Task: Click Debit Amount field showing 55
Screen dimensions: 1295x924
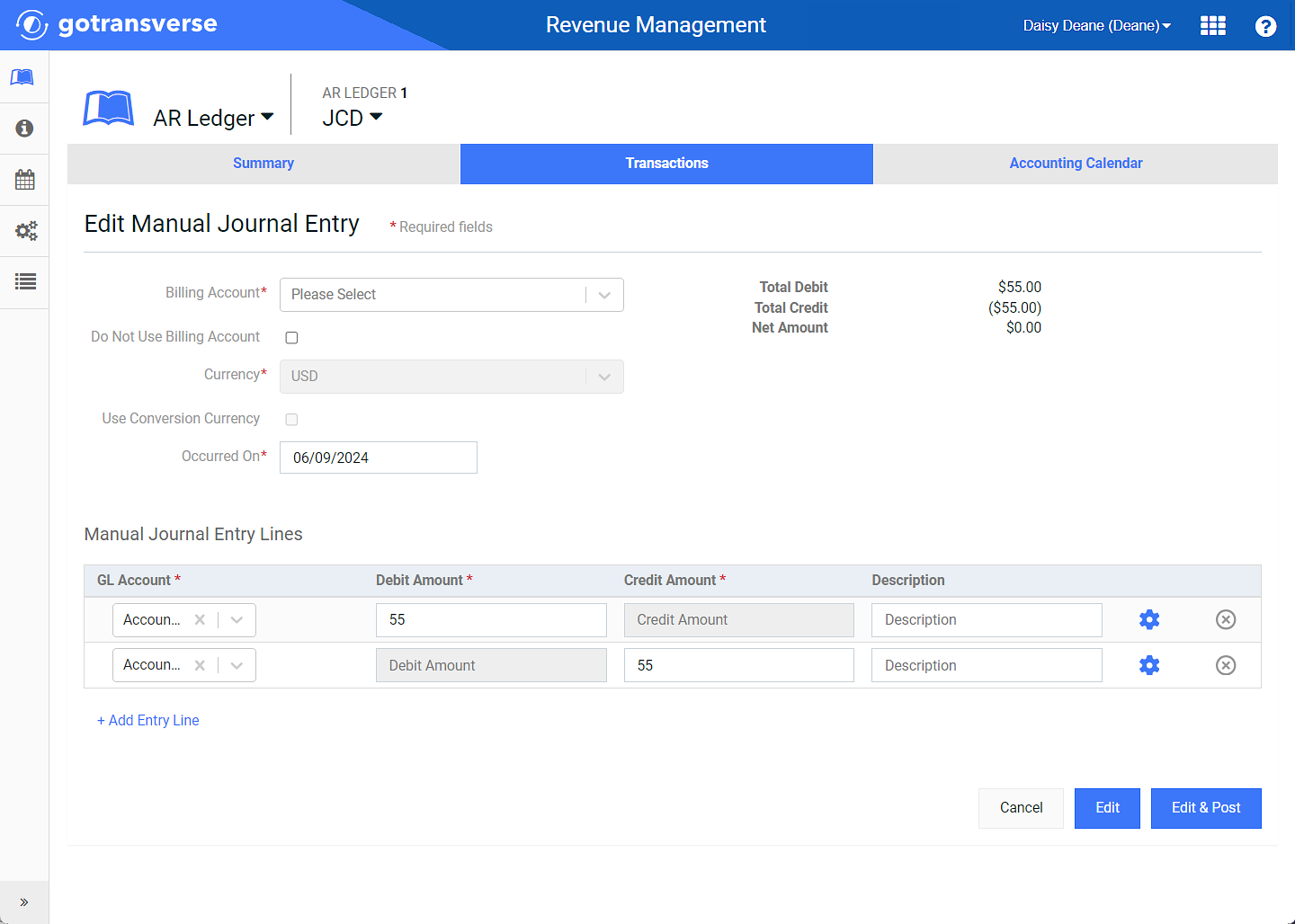Action: pos(491,620)
